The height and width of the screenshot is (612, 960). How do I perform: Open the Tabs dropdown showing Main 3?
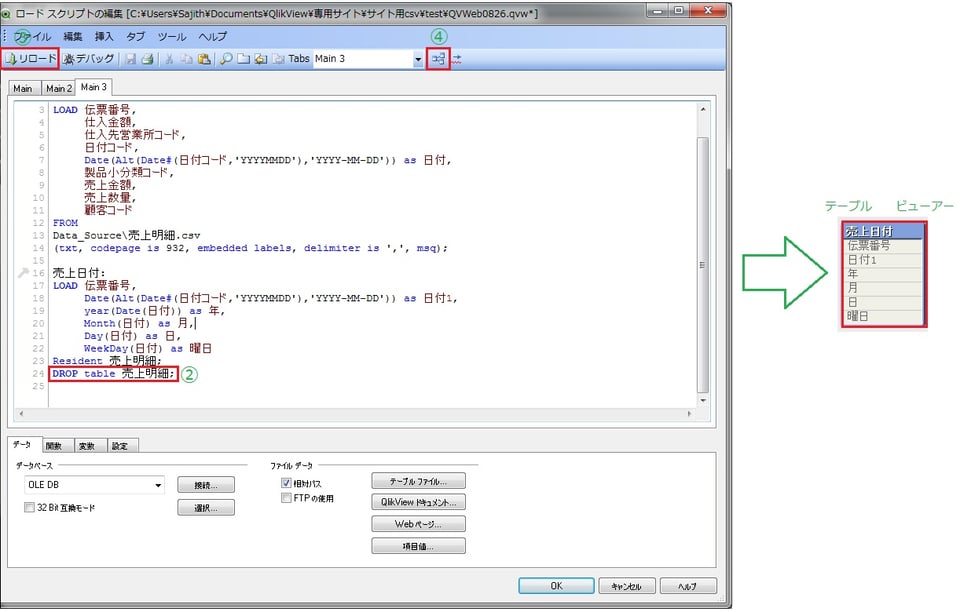pos(418,58)
